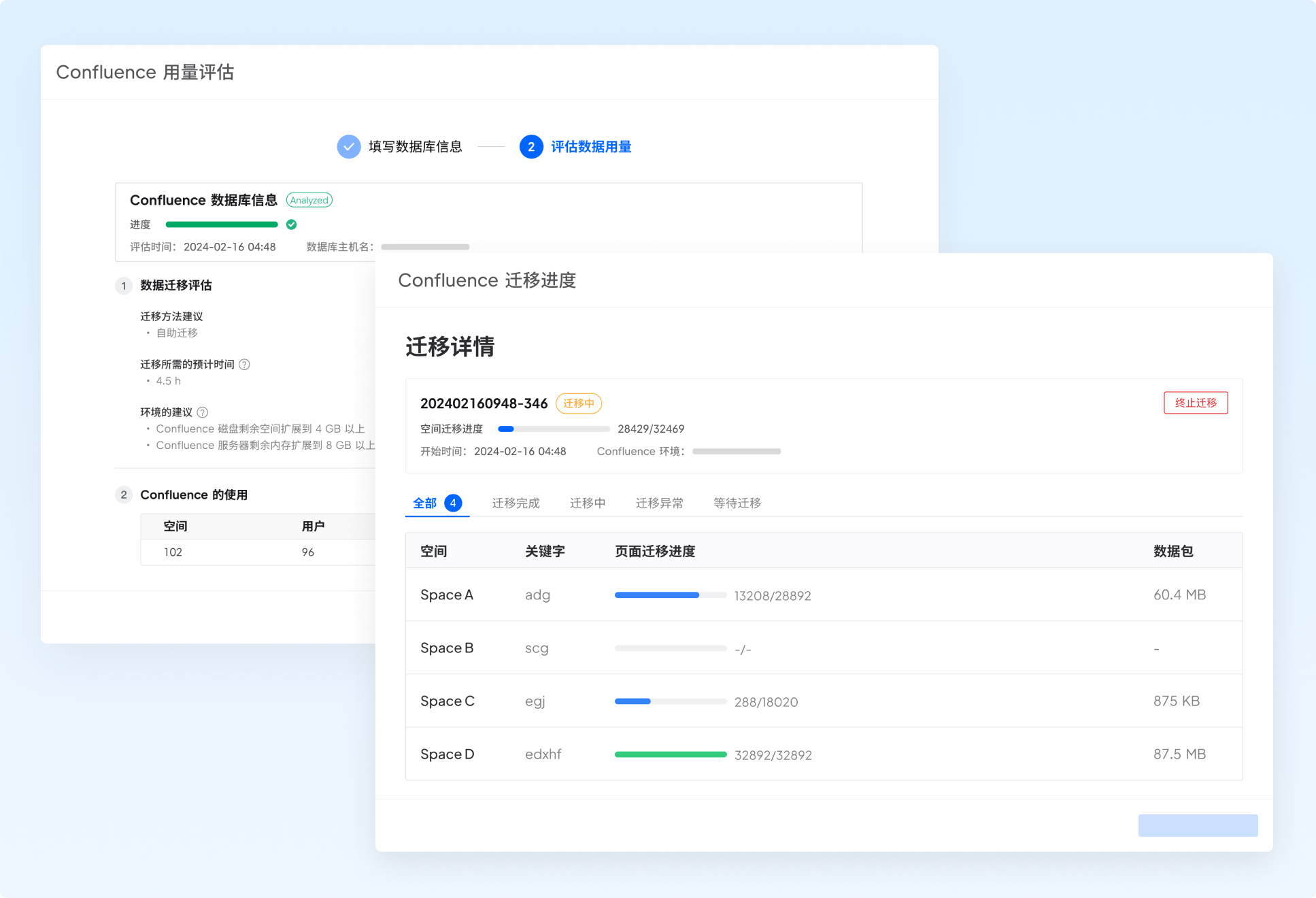Image resolution: width=1316 pixels, height=898 pixels.
Task: Click the 评估数据用量 step label
Action: point(591,147)
